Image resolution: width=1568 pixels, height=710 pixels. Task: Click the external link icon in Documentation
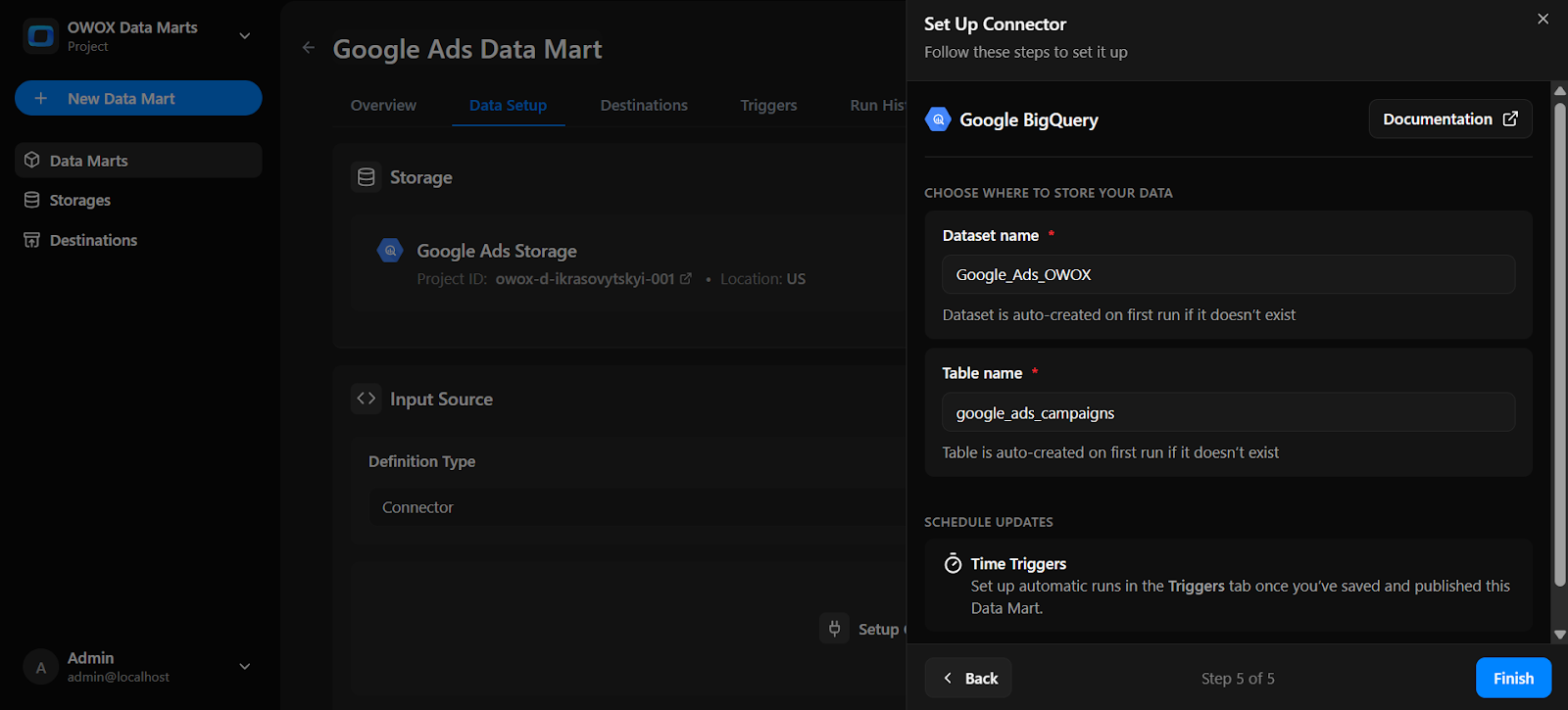point(1510,118)
